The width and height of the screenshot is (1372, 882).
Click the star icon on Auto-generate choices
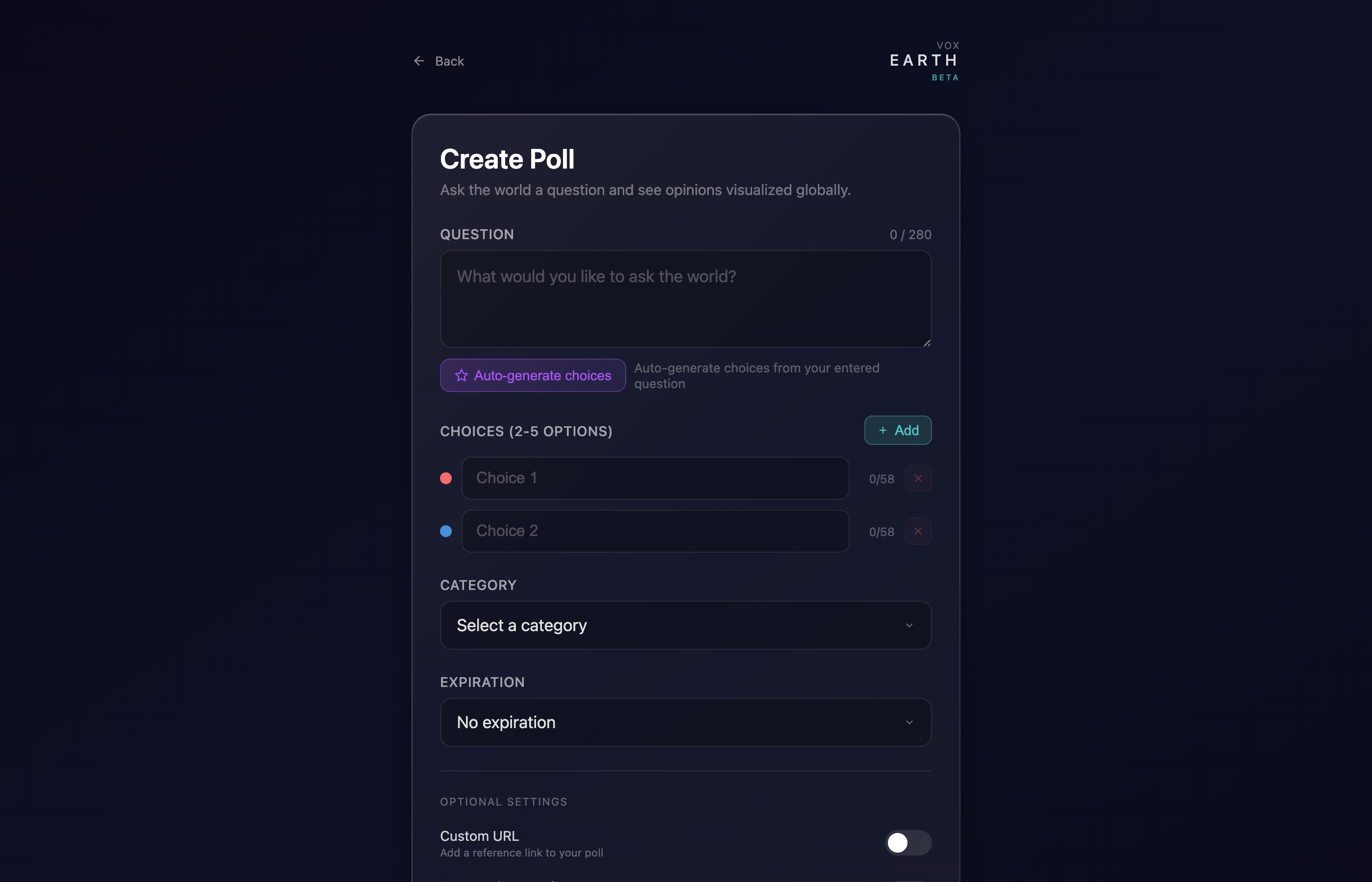(x=461, y=375)
